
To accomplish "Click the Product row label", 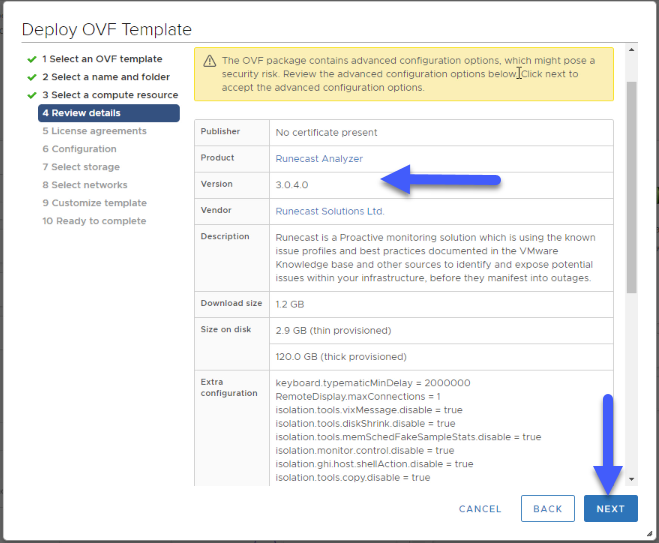I will pos(217,158).
